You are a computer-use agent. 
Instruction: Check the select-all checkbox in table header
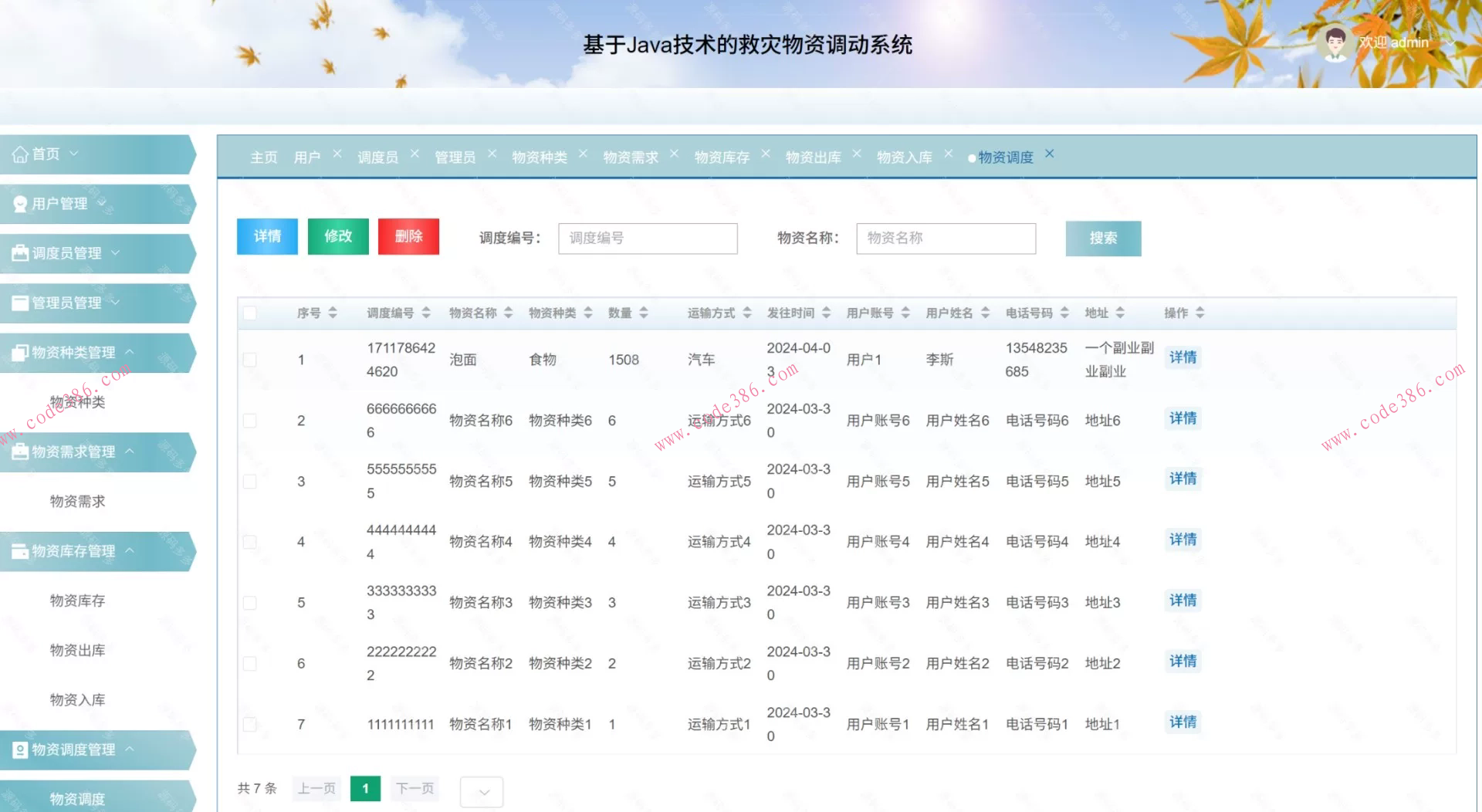[249, 313]
